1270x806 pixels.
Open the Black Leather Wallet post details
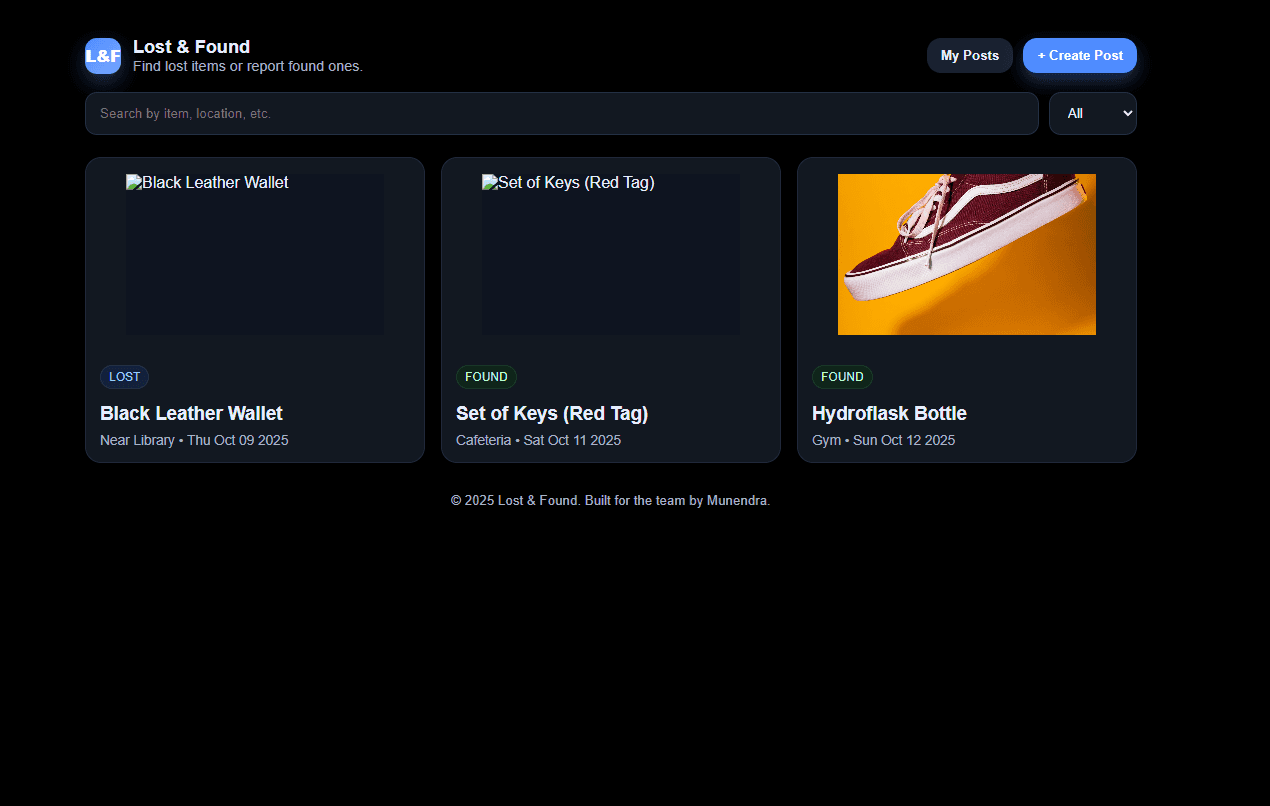pyautogui.click(x=191, y=413)
